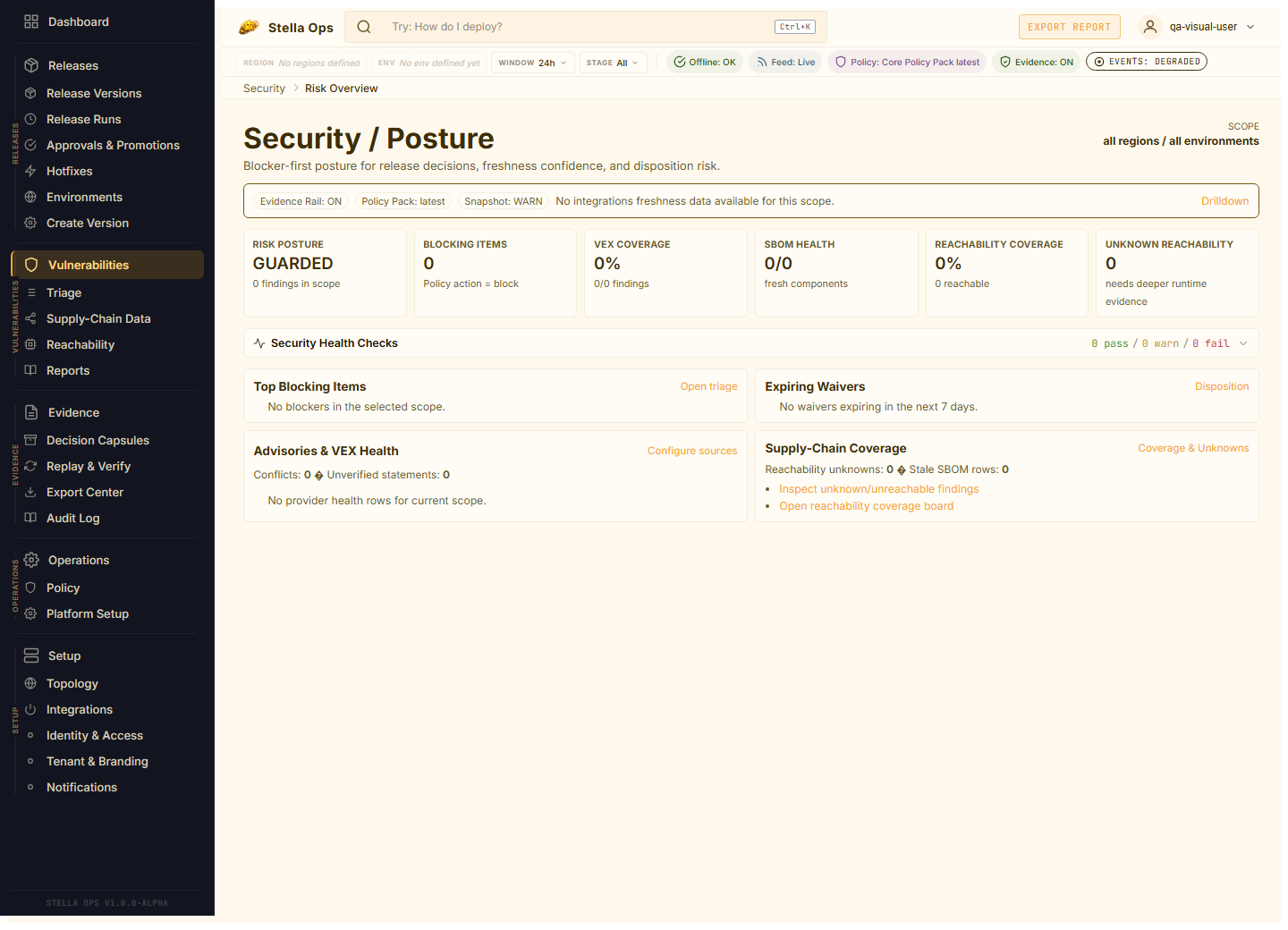
Task: Toggle the Offline: OK status chip
Action: 705,62
